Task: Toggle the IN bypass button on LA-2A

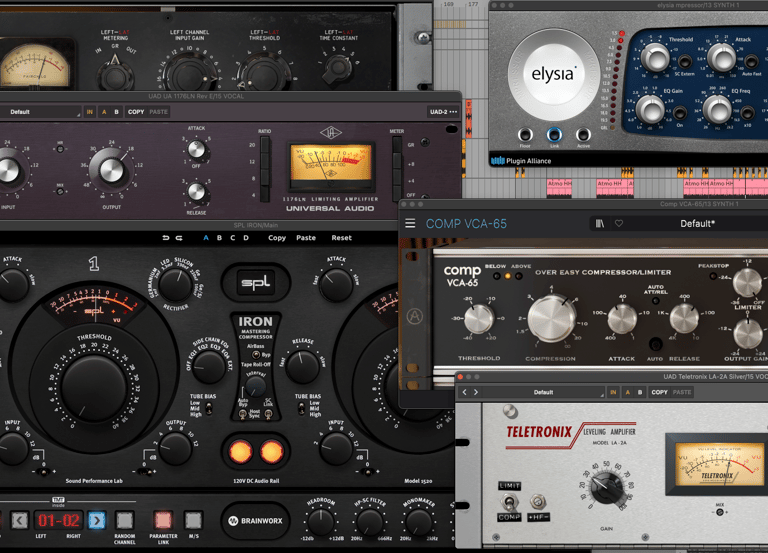Action: coord(613,392)
